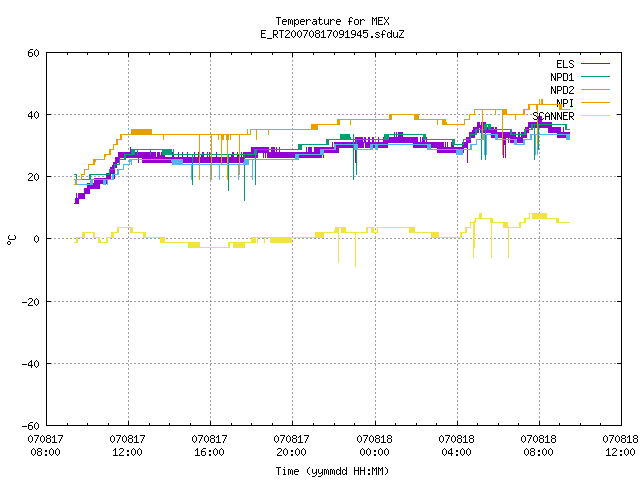
Task: Click the y-axis tick label 20
Action: tap(33, 177)
